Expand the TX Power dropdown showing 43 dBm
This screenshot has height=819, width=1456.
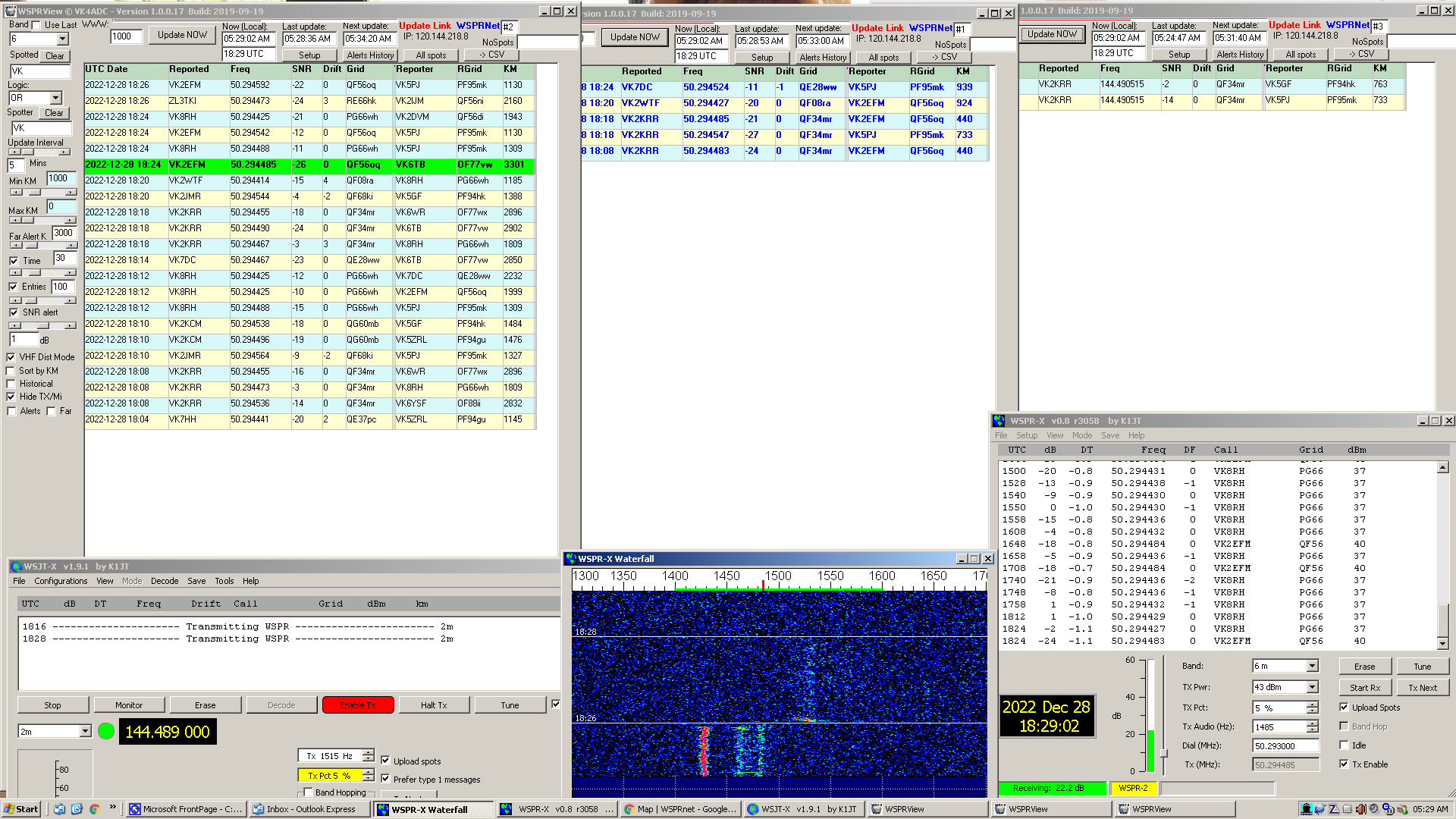[1311, 687]
